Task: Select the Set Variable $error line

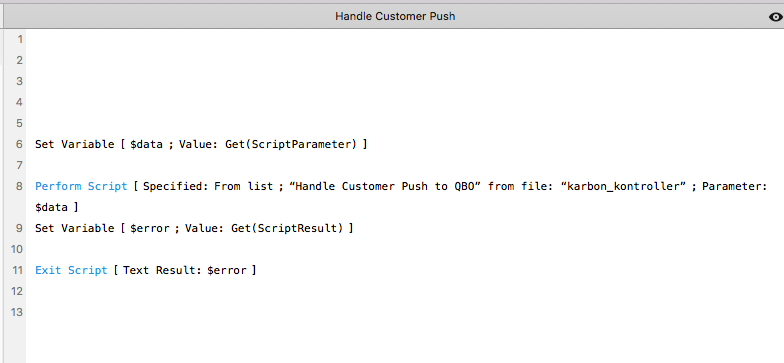Action: coord(194,228)
